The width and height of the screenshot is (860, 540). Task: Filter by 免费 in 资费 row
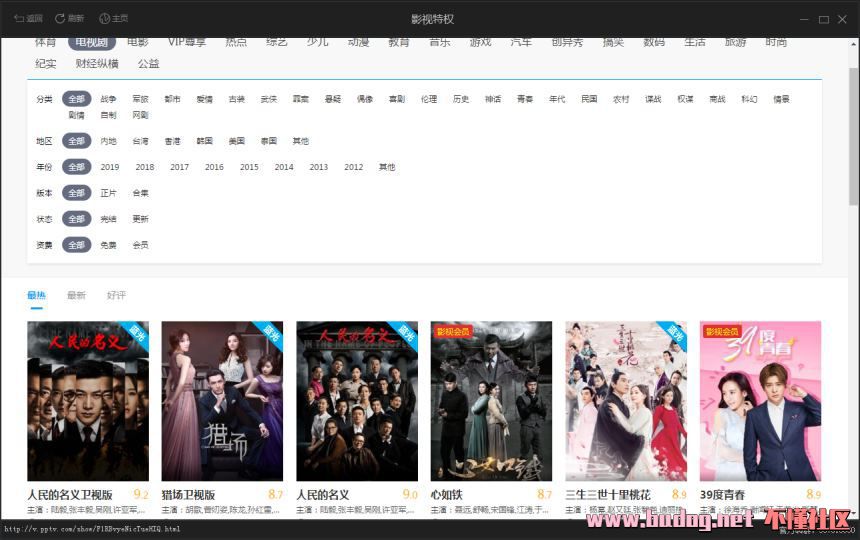point(108,245)
